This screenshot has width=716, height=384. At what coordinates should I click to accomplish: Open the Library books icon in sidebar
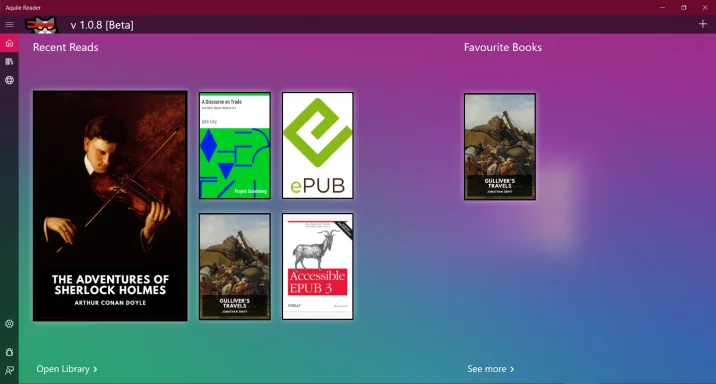[9, 62]
